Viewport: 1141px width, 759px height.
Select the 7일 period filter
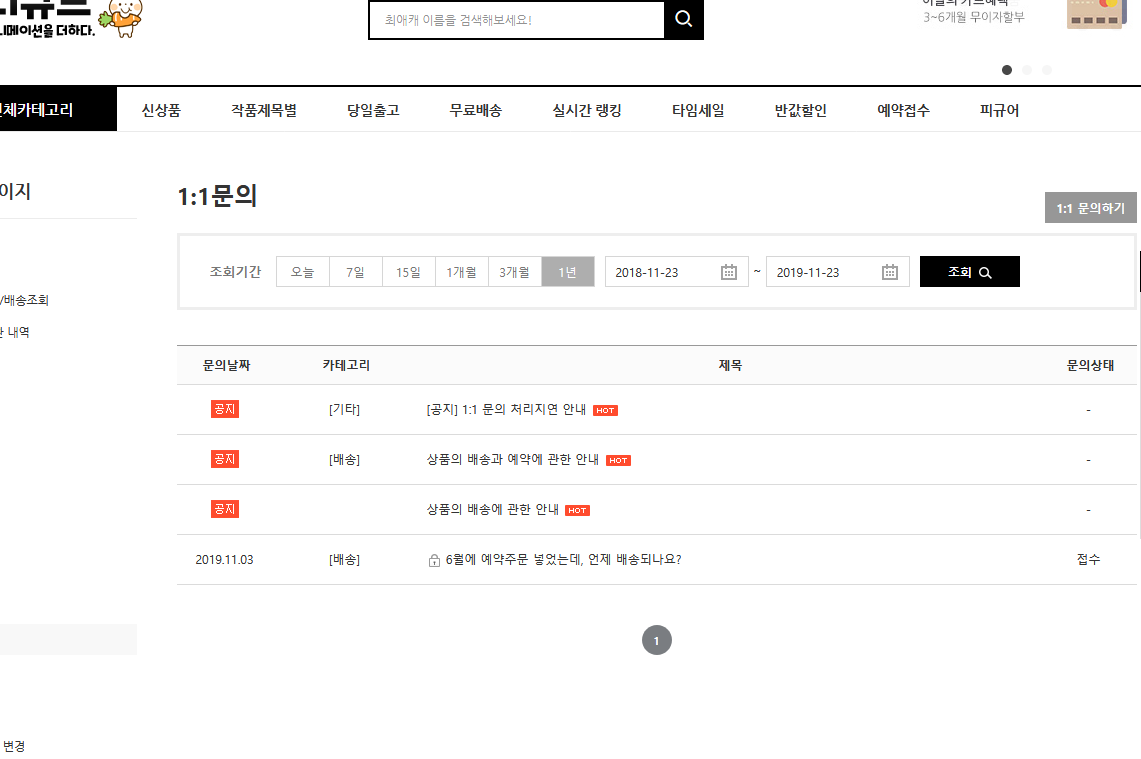355,272
